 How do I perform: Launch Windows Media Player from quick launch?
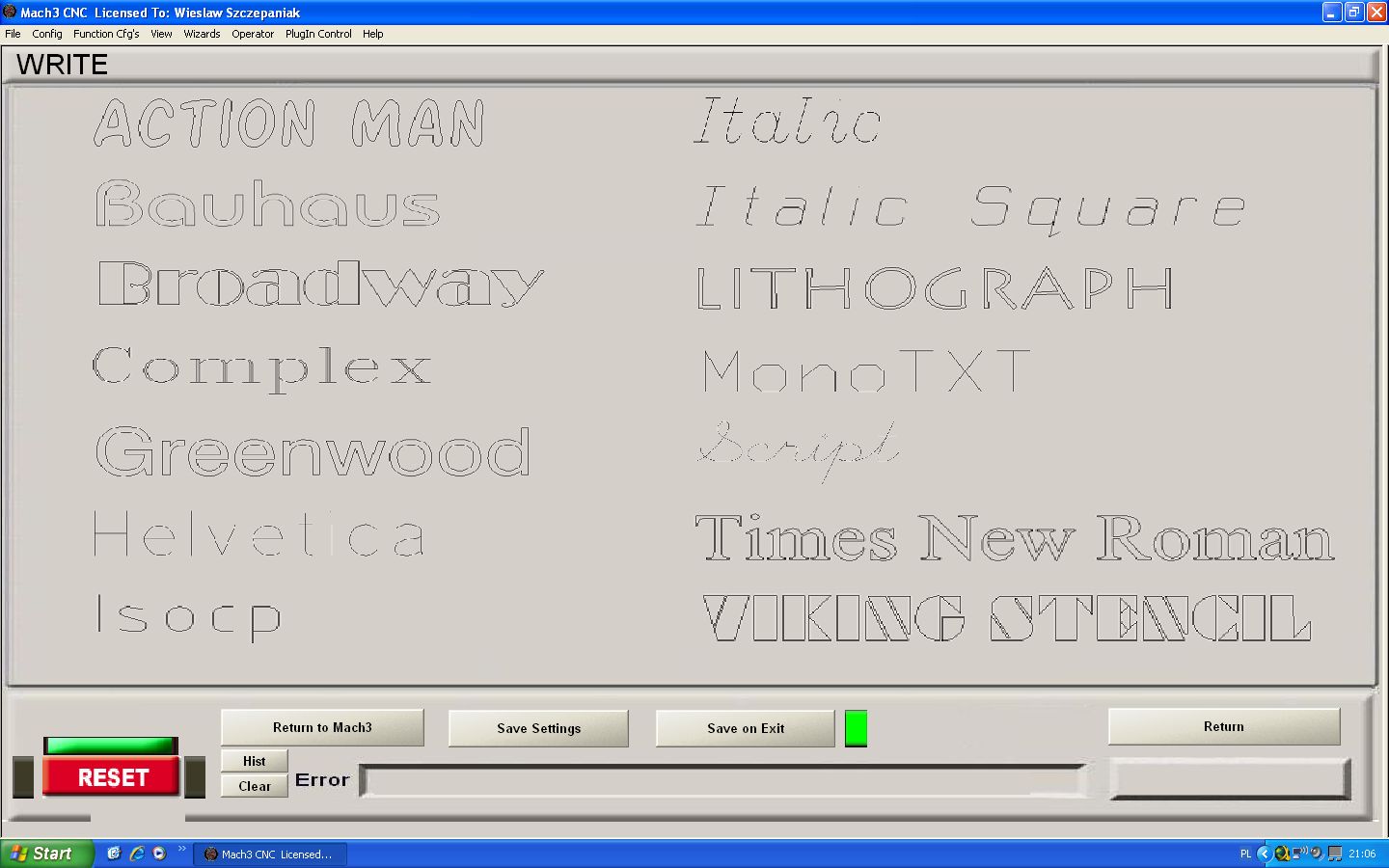pos(159,854)
